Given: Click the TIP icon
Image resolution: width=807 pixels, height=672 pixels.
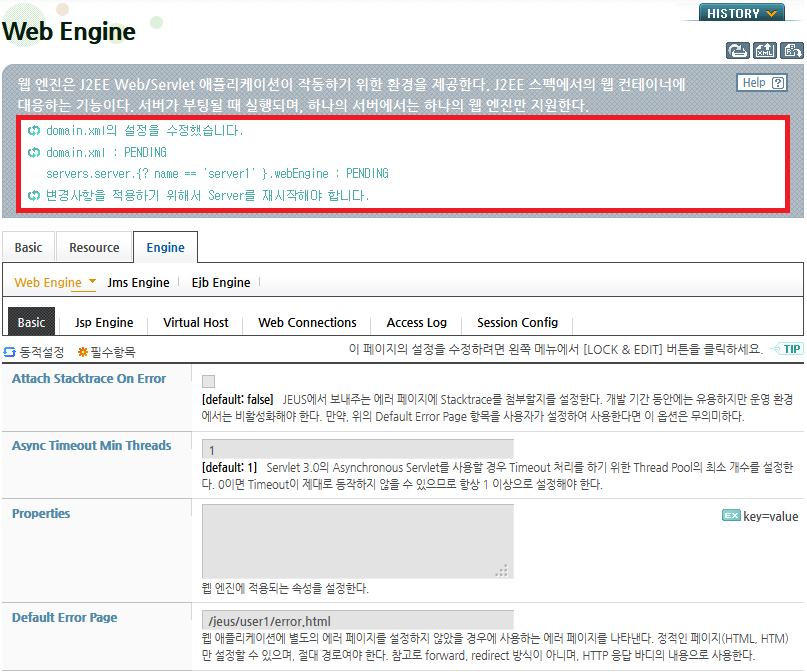Looking at the screenshot, I should [x=786, y=349].
